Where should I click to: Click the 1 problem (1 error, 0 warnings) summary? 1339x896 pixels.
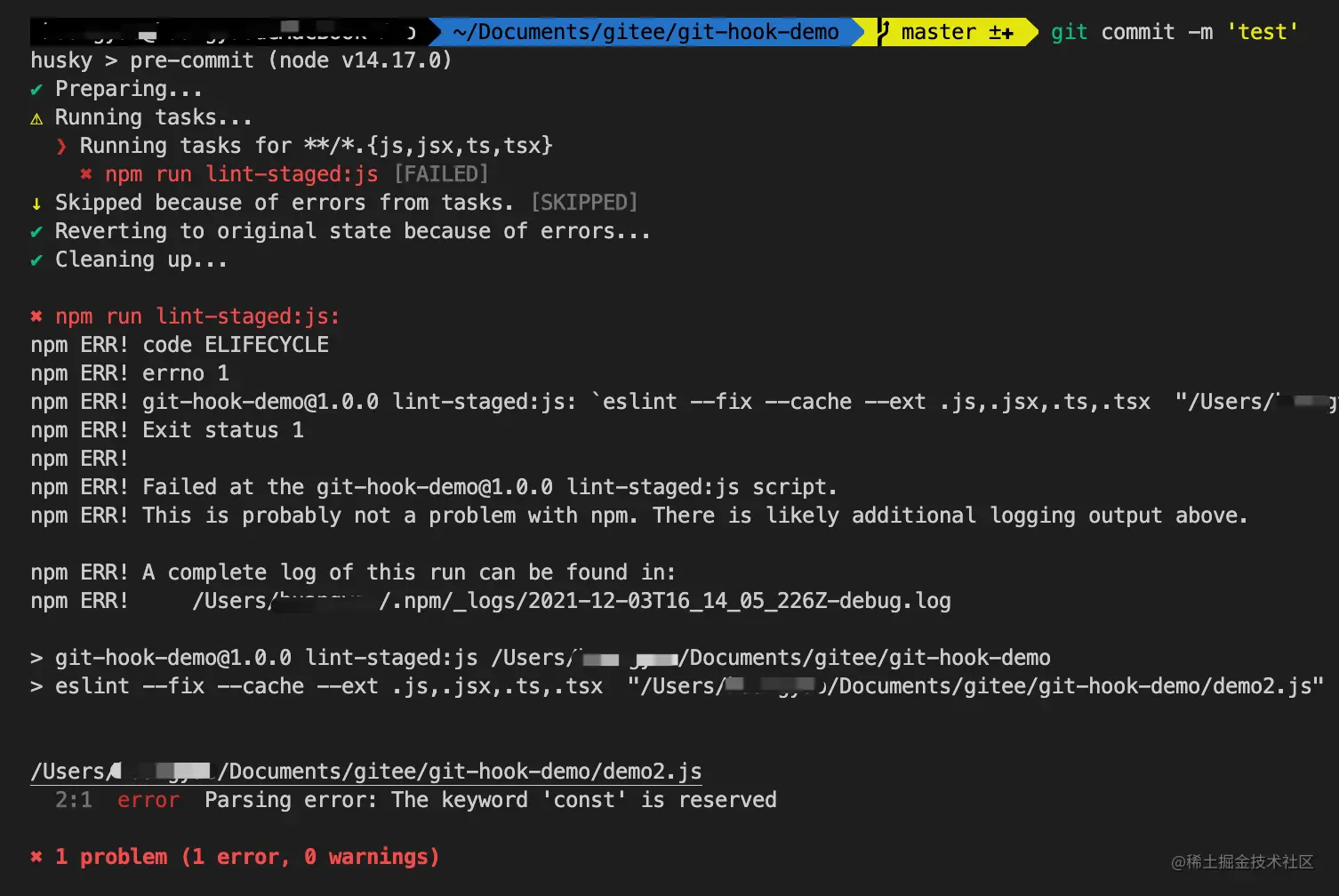click(247, 857)
